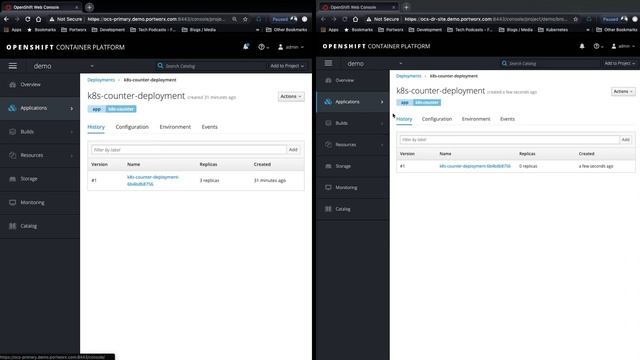Switch to Environment tab in right console
640x360 pixels.
[476, 119]
